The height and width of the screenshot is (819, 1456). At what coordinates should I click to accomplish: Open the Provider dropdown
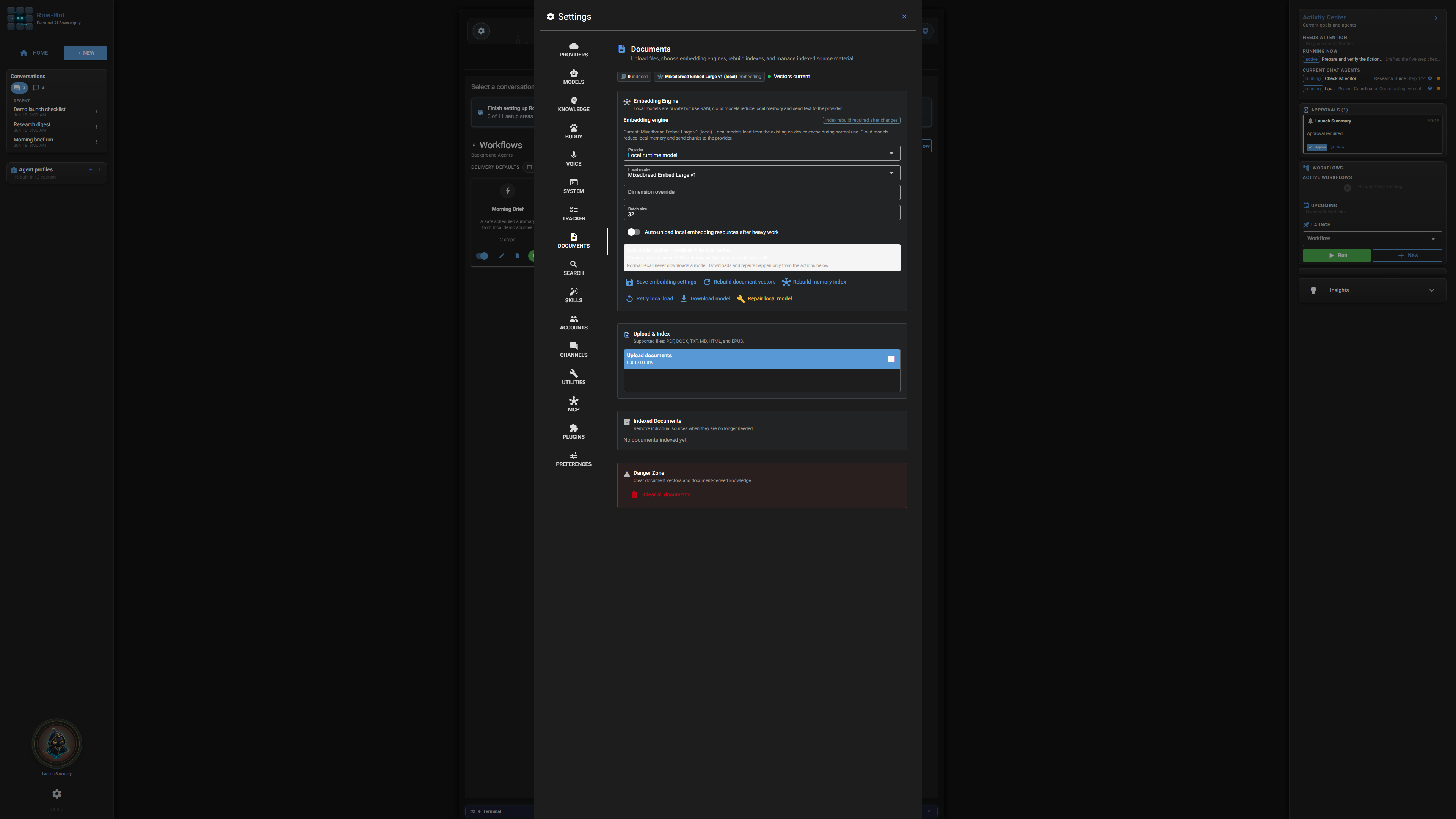(x=761, y=153)
